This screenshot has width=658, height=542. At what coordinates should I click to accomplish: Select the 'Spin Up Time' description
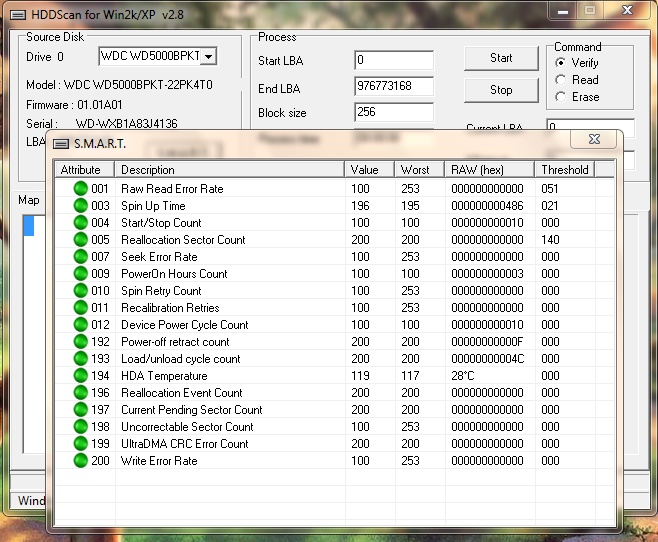(153, 206)
